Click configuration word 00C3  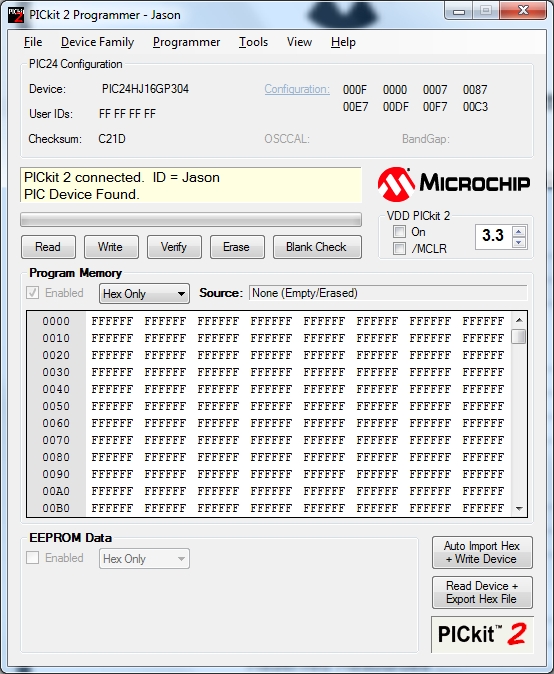[x=475, y=107]
